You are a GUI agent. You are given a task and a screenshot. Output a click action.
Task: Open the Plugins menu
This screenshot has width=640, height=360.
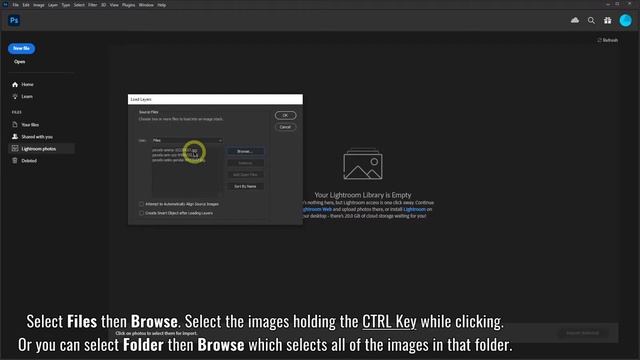point(129,5)
